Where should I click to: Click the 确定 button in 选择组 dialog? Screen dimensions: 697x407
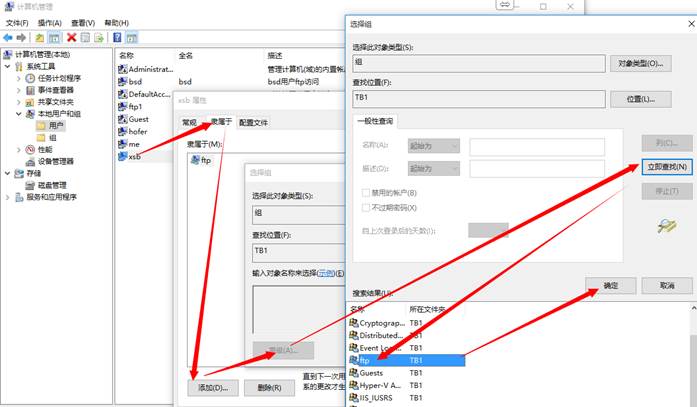611,286
